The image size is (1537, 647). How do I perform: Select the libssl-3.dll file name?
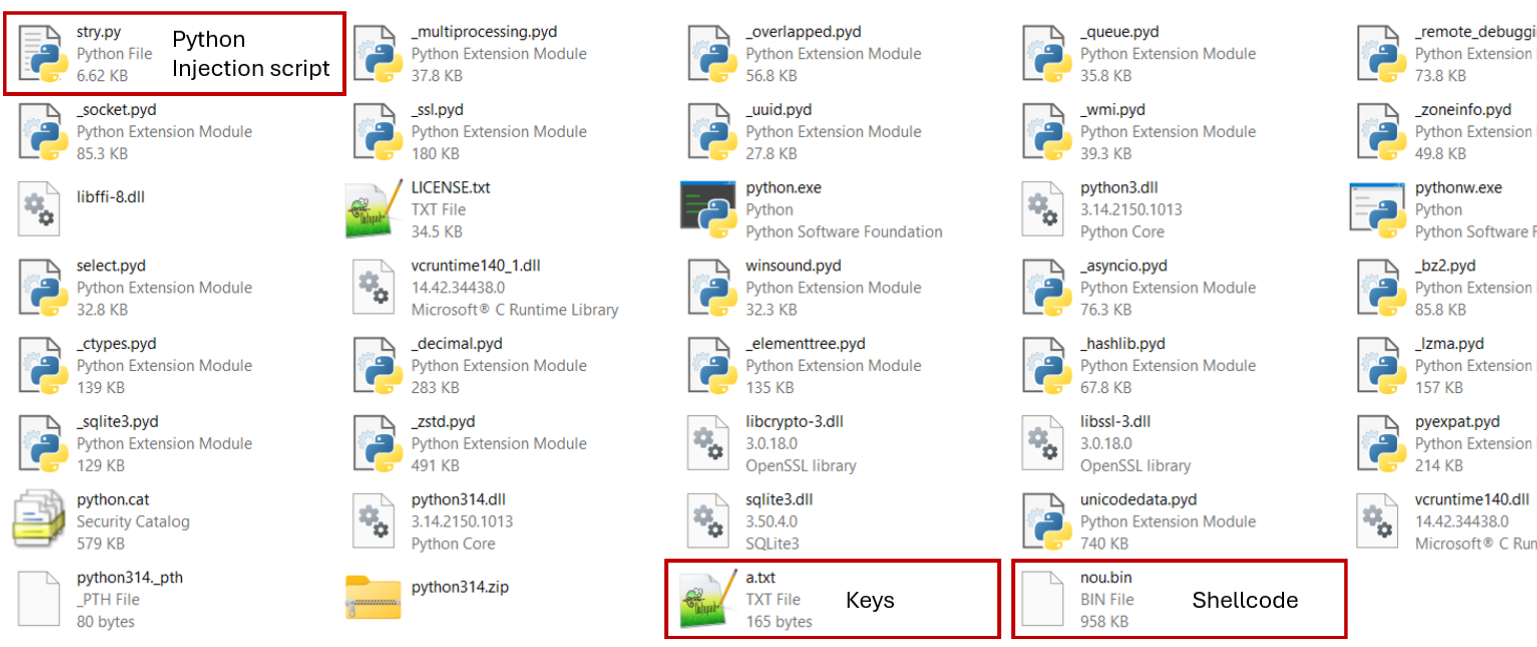point(1115,422)
